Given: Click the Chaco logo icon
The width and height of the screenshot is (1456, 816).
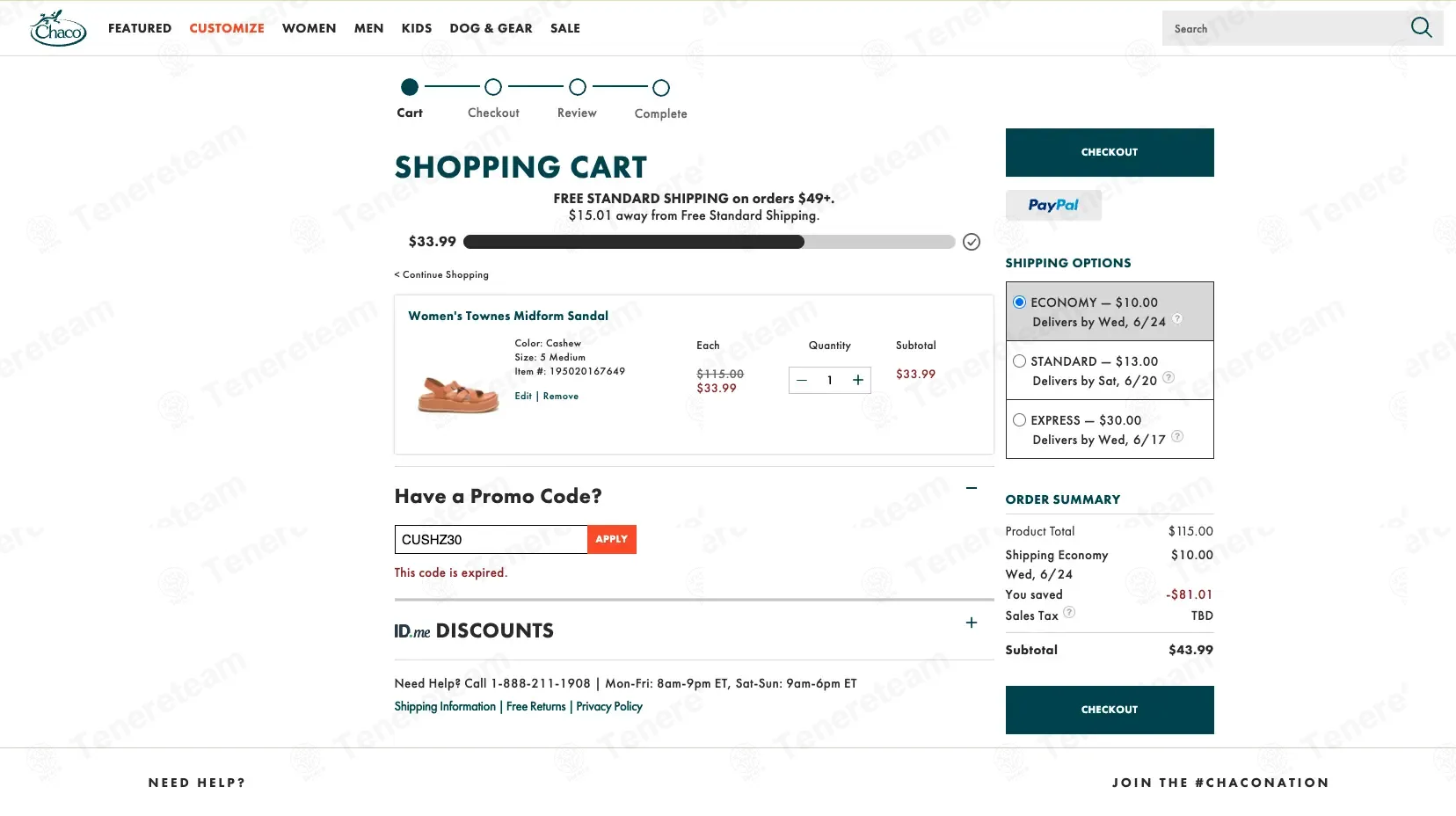Looking at the screenshot, I should [58, 28].
